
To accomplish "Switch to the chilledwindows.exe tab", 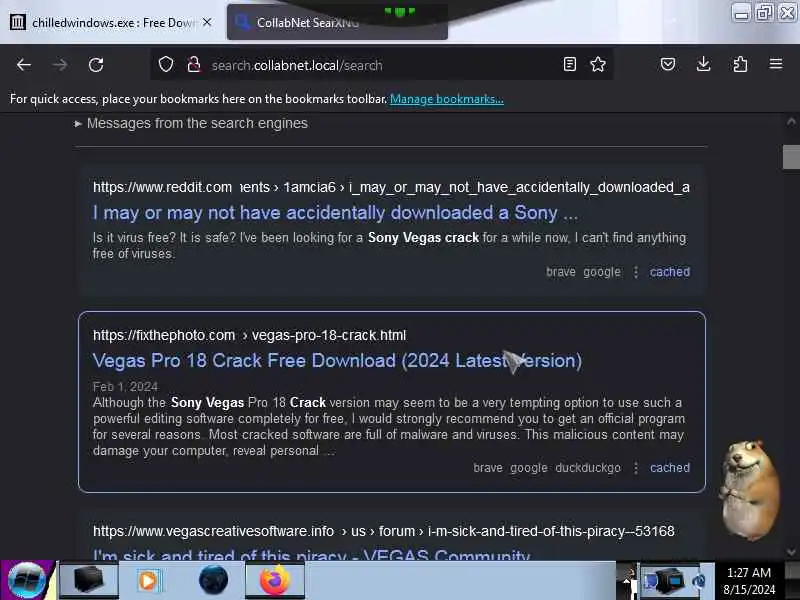I will [111, 22].
